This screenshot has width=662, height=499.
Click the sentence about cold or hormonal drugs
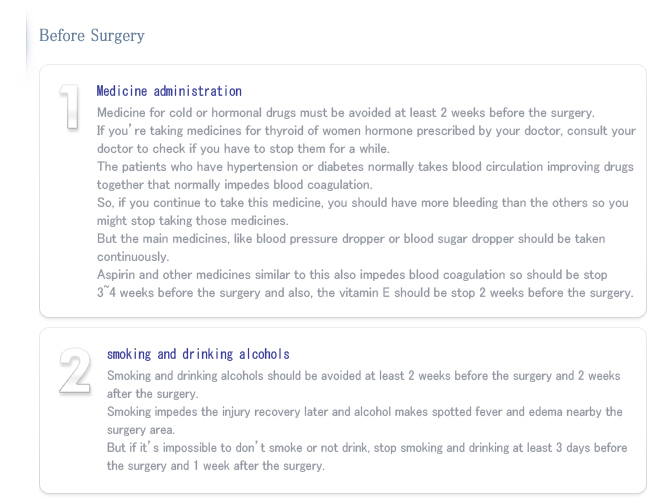[x=346, y=113]
